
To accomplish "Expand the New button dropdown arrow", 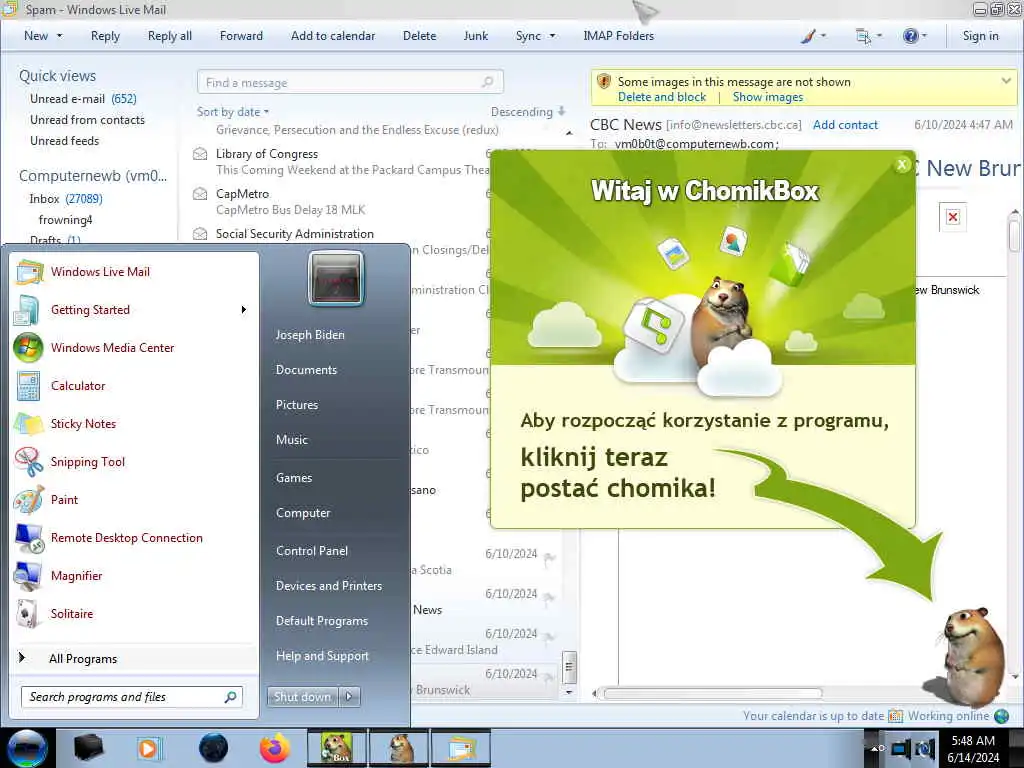I will [x=59, y=36].
